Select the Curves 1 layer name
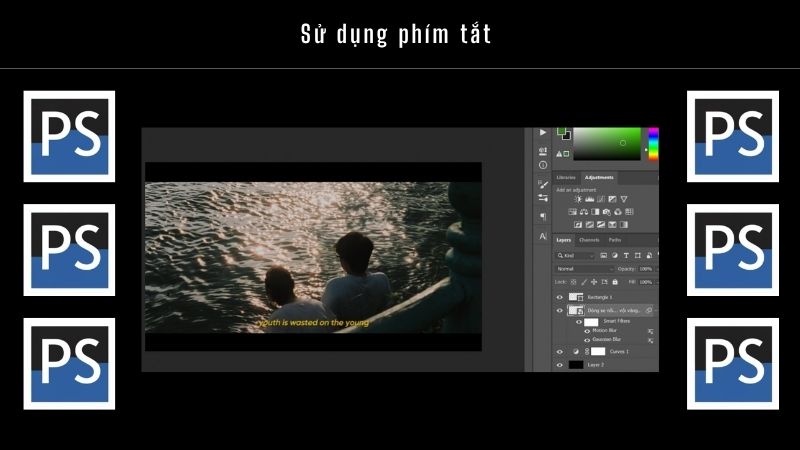The image size is (800, 450). pyautogui.click(x=619, y=352)
